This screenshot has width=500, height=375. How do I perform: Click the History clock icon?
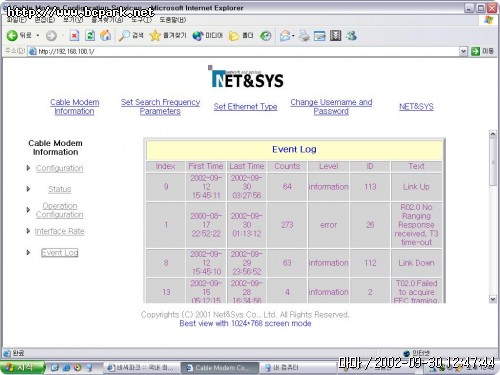266,36
